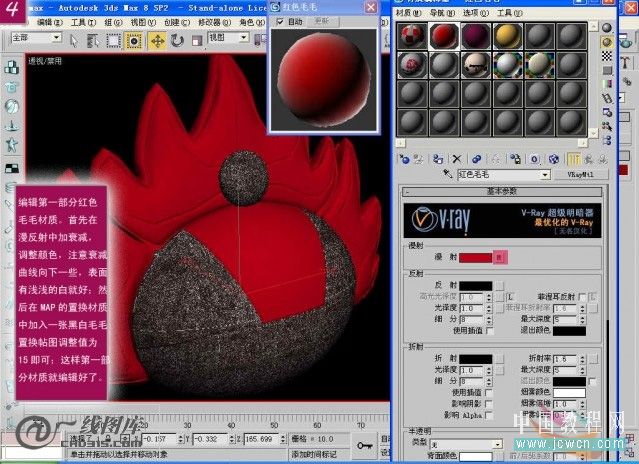Click Put Material to Scene icon
Screen dimensions: 639x464
(x=419, y=159)
